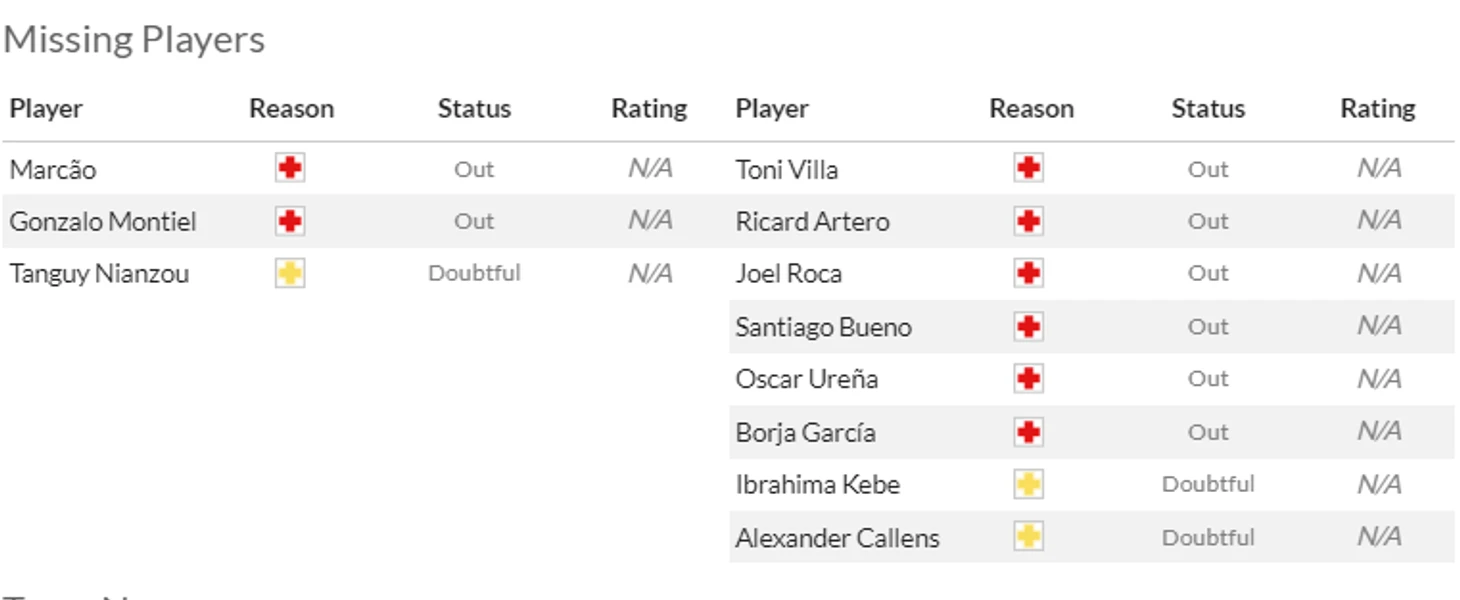Image resolution: width=1460 pixels, height=600 pixels.
Task: Click the right table's Reason column header
Action: coord(1031,108)
